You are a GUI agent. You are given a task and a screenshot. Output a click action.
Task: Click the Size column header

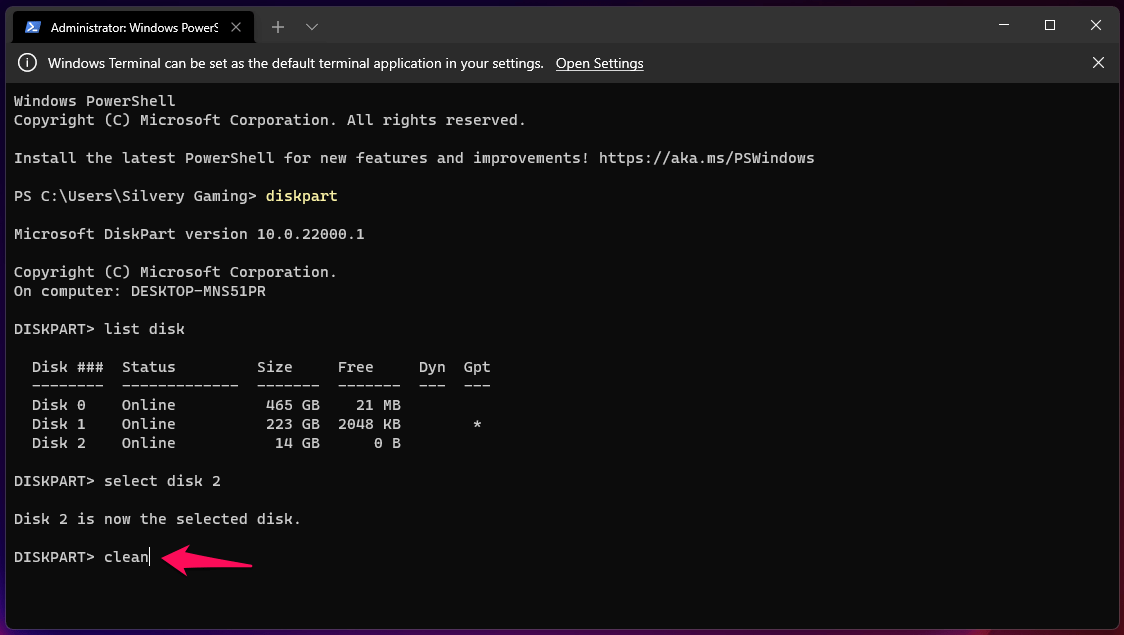click(x=274, y=367)
